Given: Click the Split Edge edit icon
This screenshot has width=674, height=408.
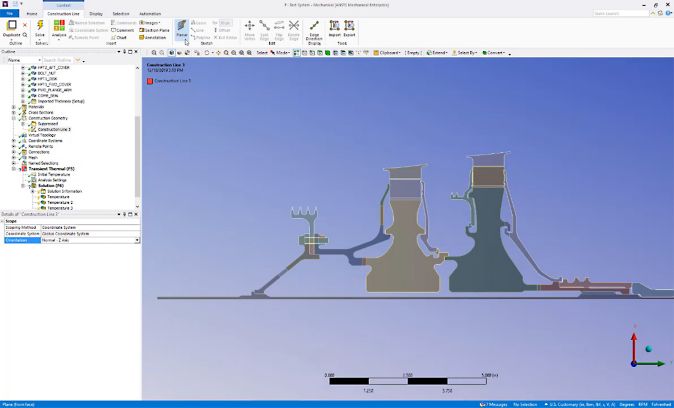Looking at the screenshot, I should [264, 25].
